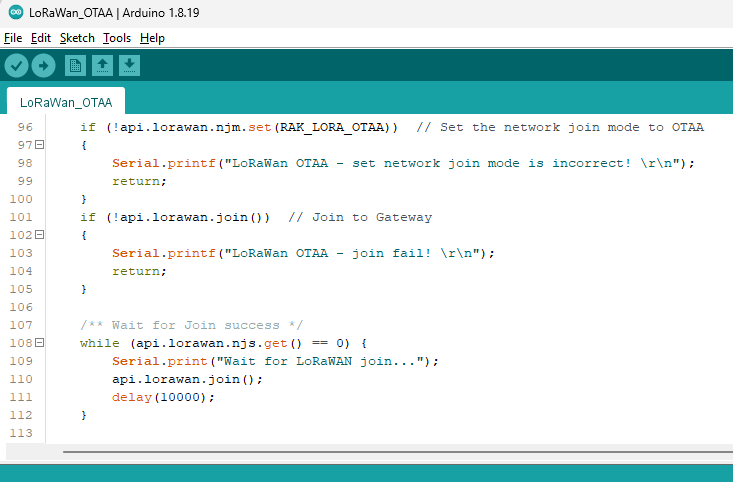Save the sketch with the Save icon
Viewport: 733px width, 482px height.
click(x=129, y=65)
